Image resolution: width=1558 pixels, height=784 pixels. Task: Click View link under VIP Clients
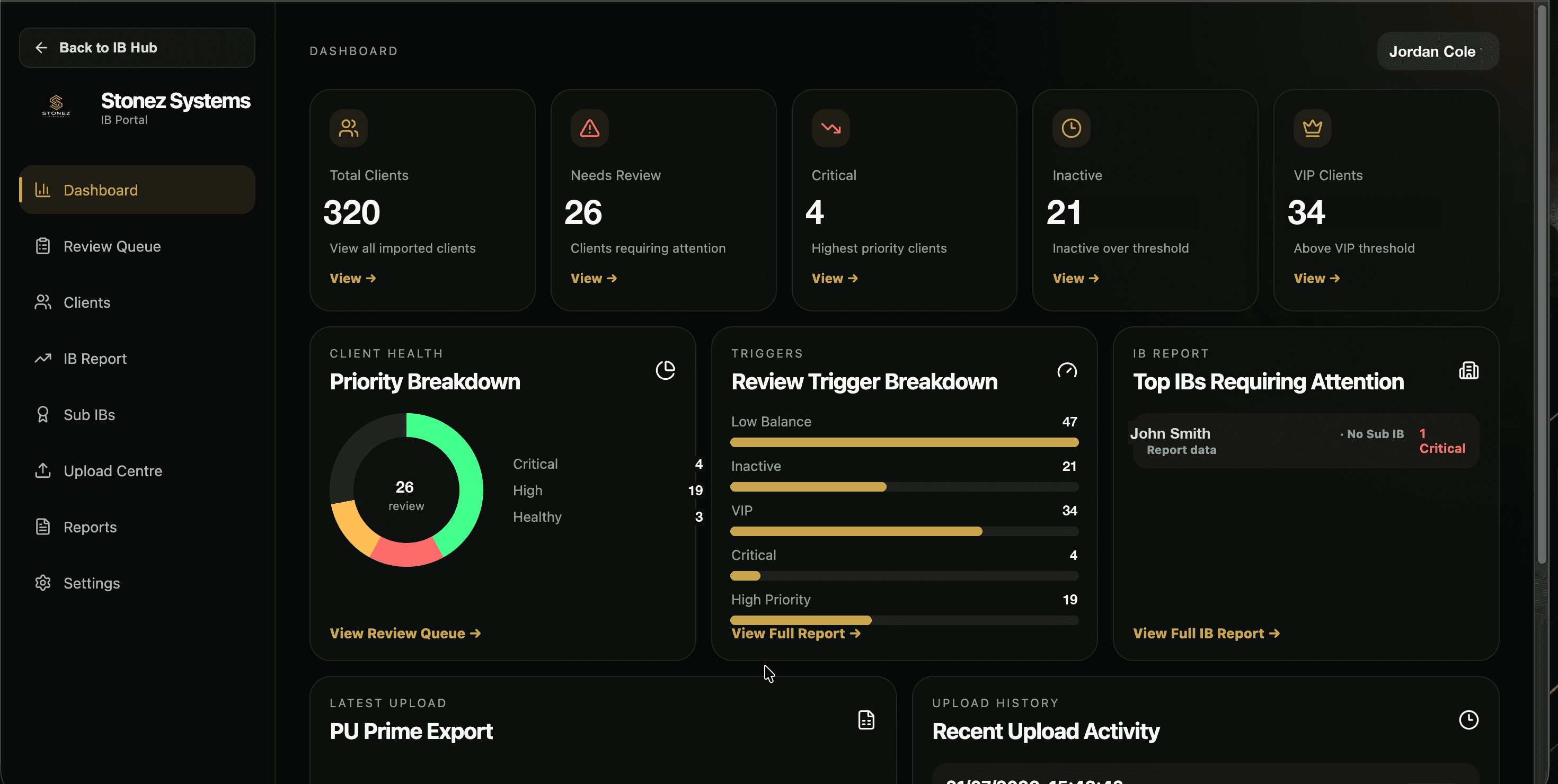pos(1316,278)
